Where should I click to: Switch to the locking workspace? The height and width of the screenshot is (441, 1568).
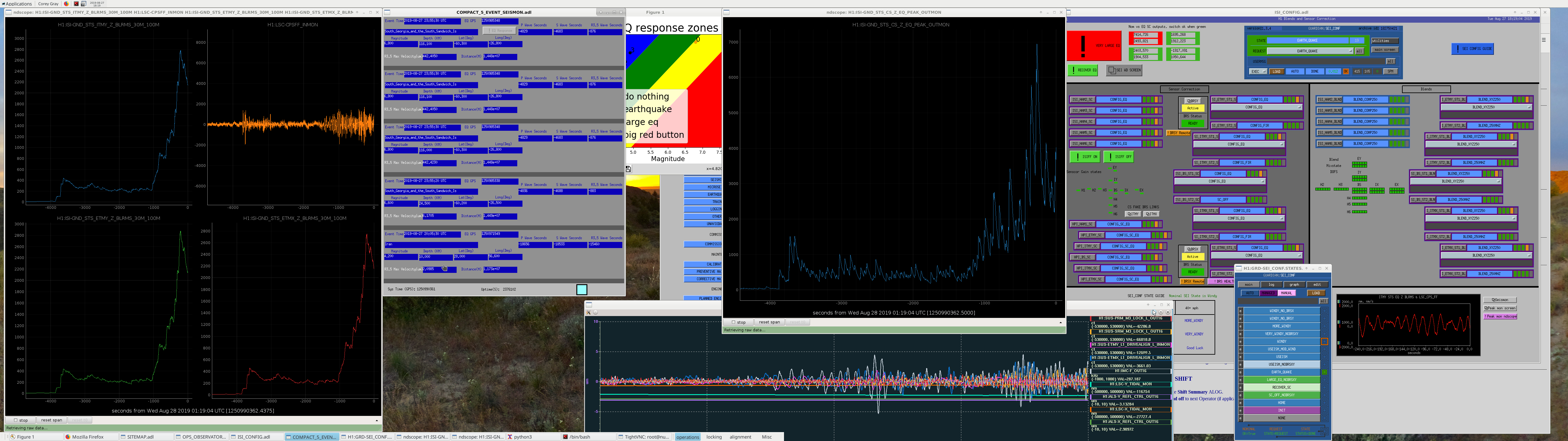coord(714,437)
